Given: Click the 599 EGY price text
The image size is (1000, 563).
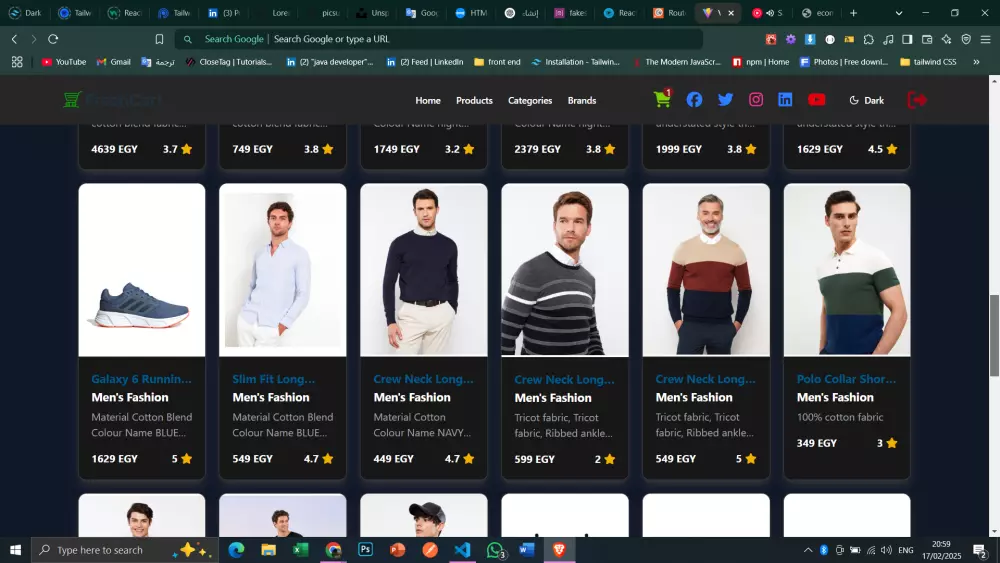Looking at the screenshot, I should tap(534, 459).
